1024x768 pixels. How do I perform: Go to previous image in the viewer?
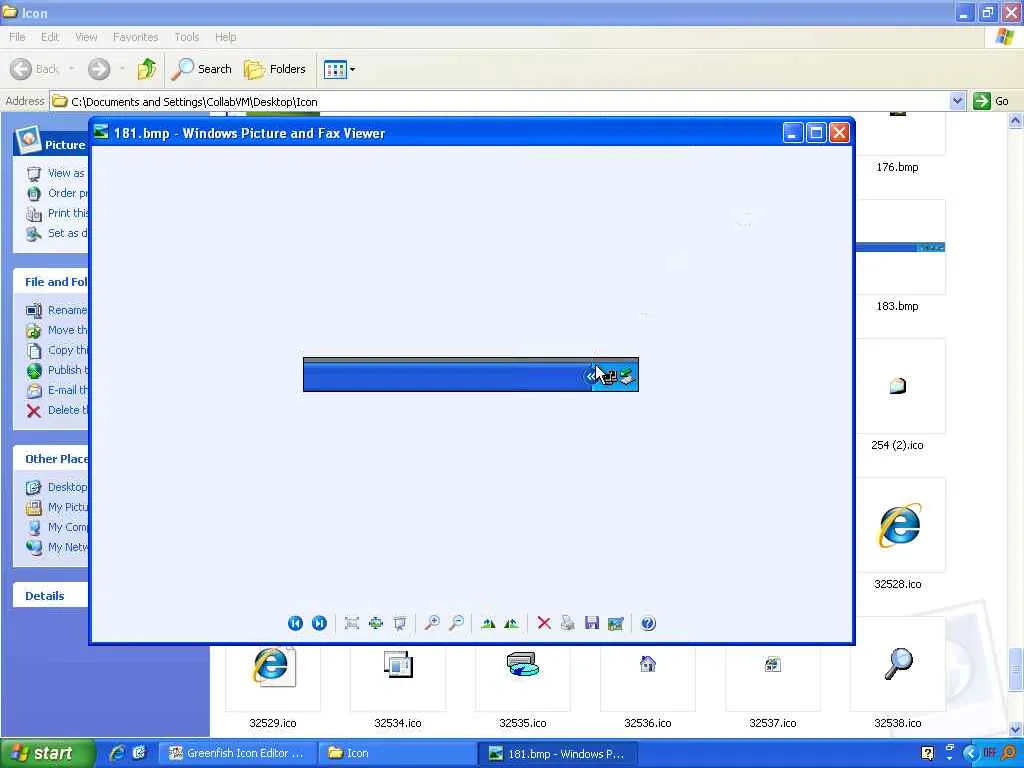click(x=295, y=623)
